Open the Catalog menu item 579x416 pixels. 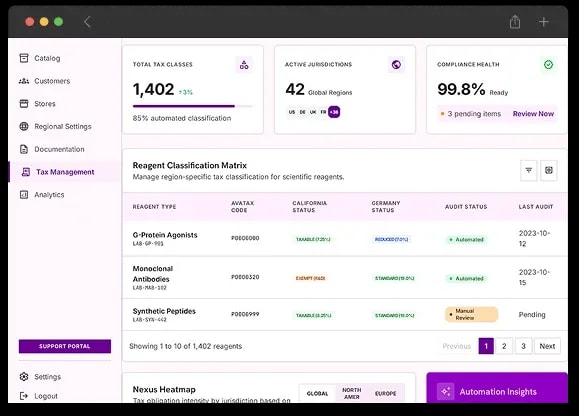tap(47, 58)
